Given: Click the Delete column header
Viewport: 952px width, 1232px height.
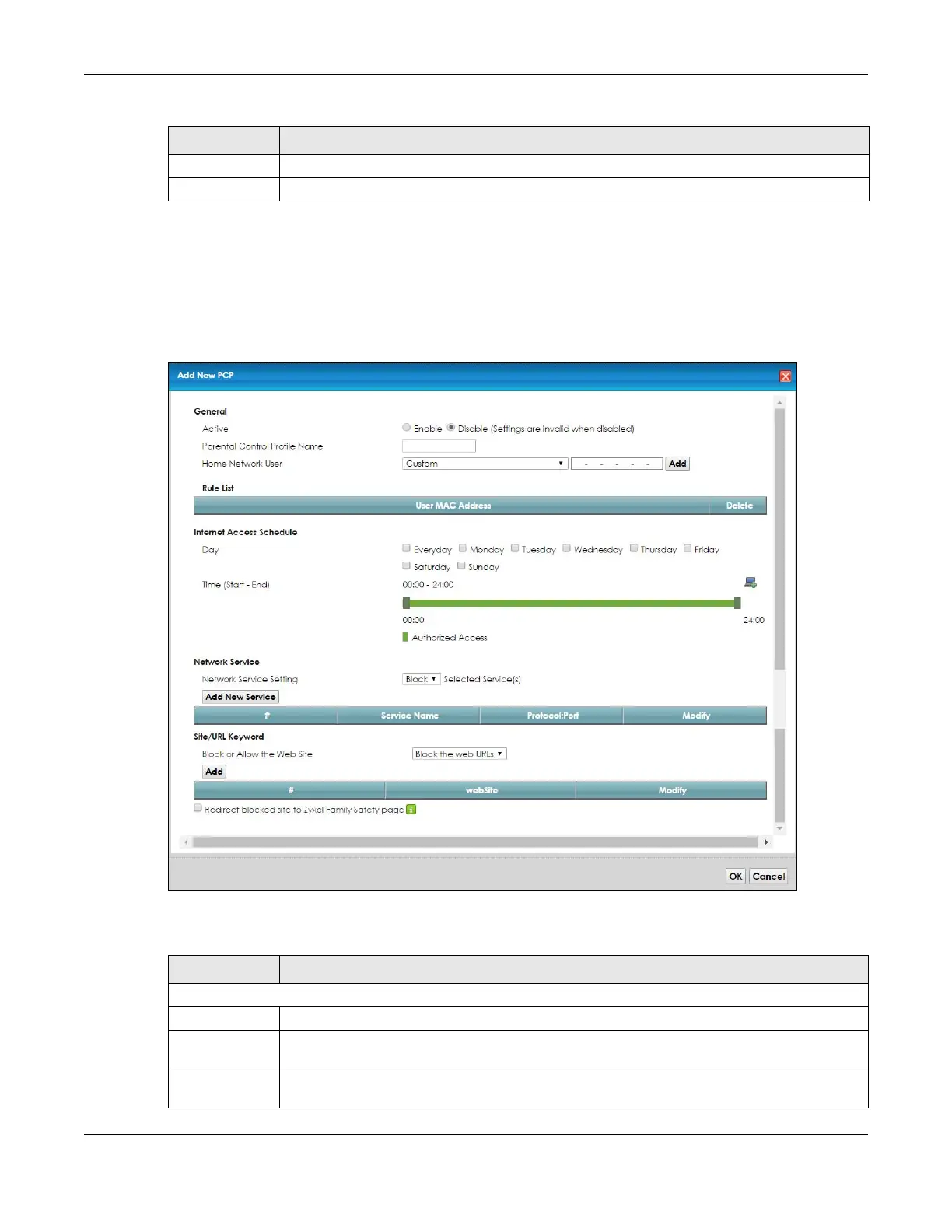Looking at the screenshot, I should (x=739, y=506).
